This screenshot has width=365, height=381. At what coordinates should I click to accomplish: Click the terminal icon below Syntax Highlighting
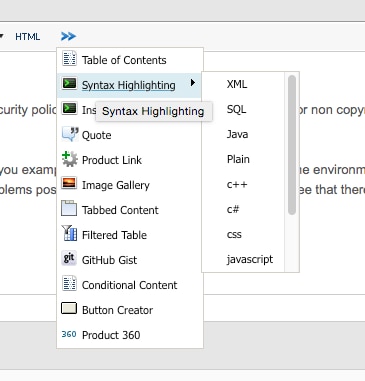pyautogui.click(x=69, y=108)
